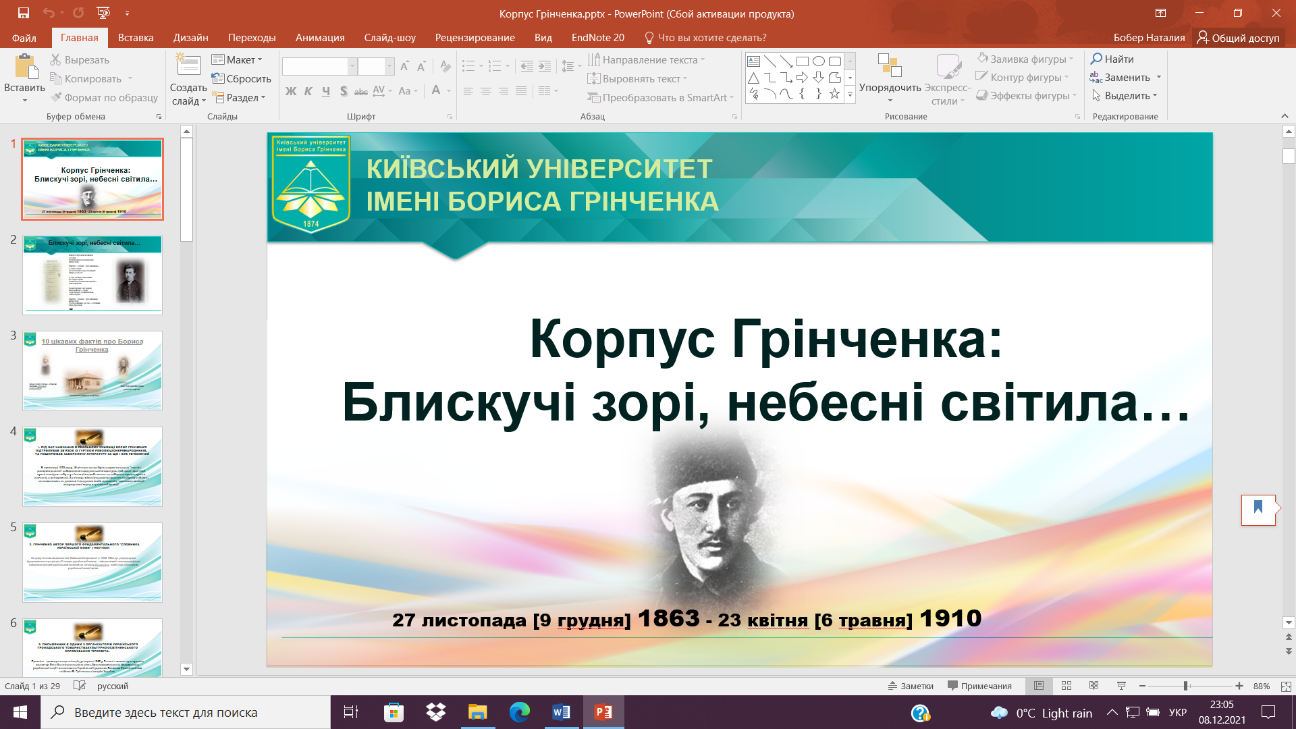Open the Дизайн (Design) ribbon tab
Screen dimensions: 1296x729
190,38
